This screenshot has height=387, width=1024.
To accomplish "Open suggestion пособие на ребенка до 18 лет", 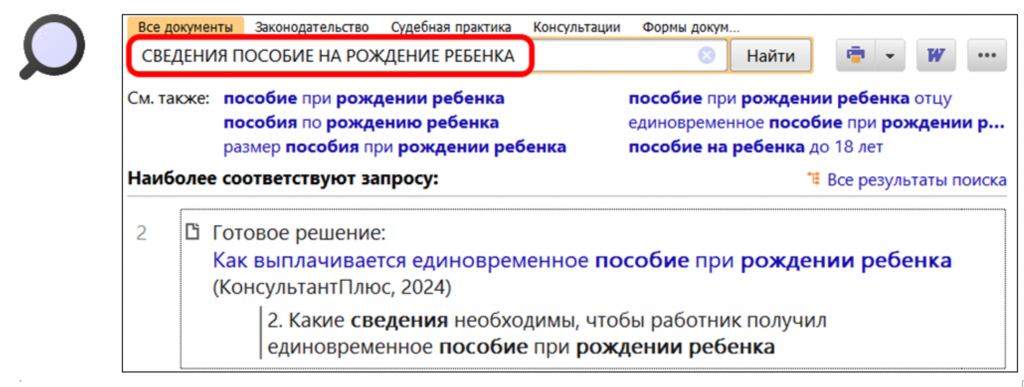I will tap(756, 147).
